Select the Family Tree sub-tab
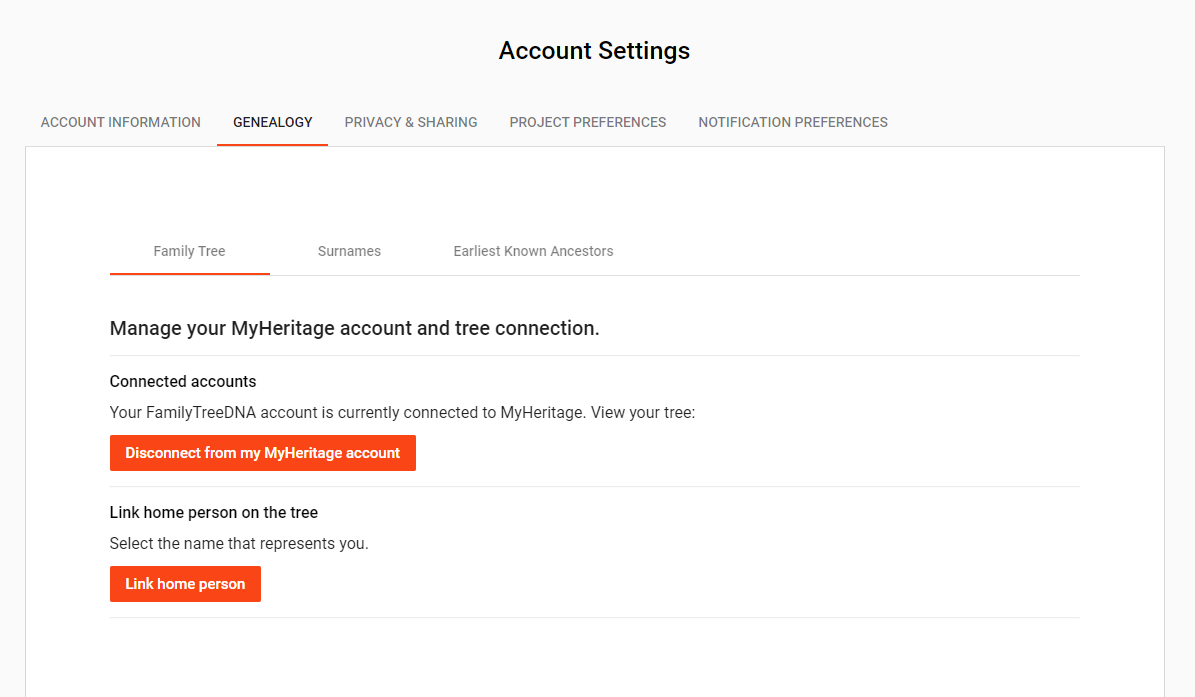Screen dimensions: 1195x697 click(x=190, y=251)
